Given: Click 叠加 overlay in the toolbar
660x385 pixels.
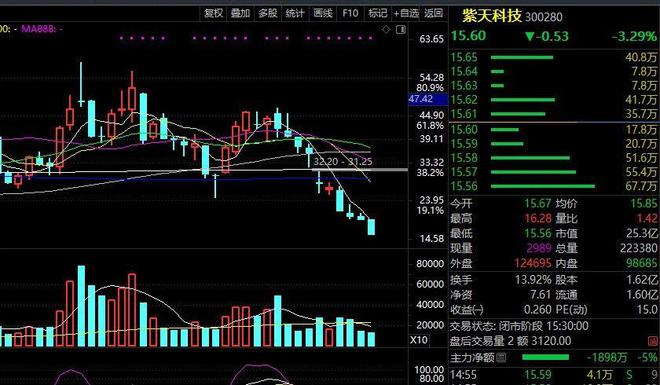Looking at the screenshot, I should pyautogui.click(x=240, y=13).
